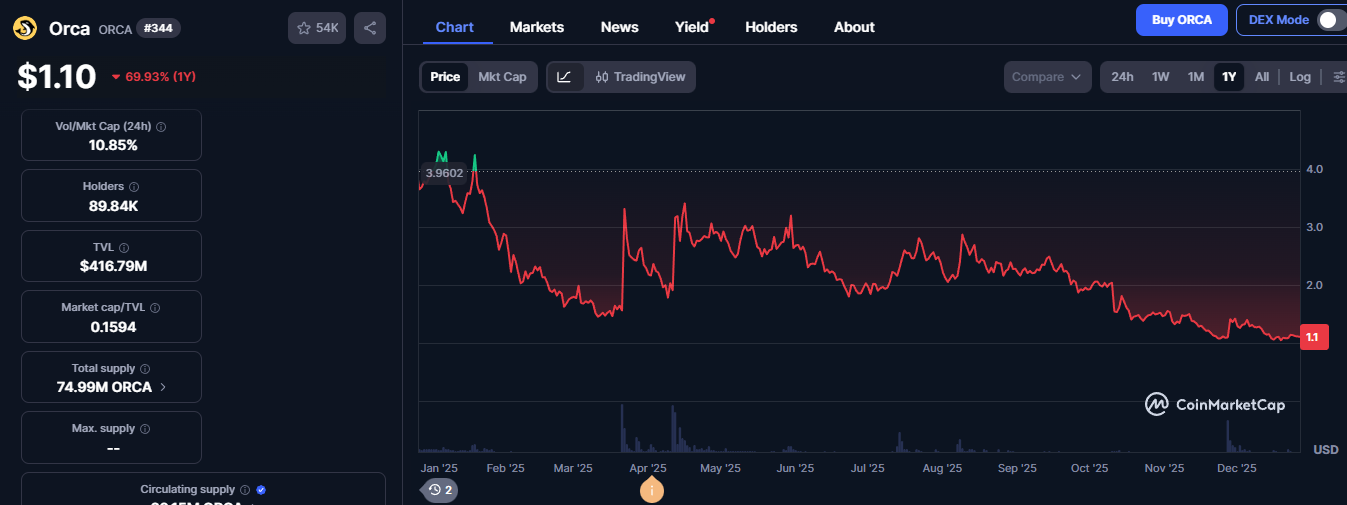Set chart range to 1Y
1347x505 pixels.
pos(1229,77)
